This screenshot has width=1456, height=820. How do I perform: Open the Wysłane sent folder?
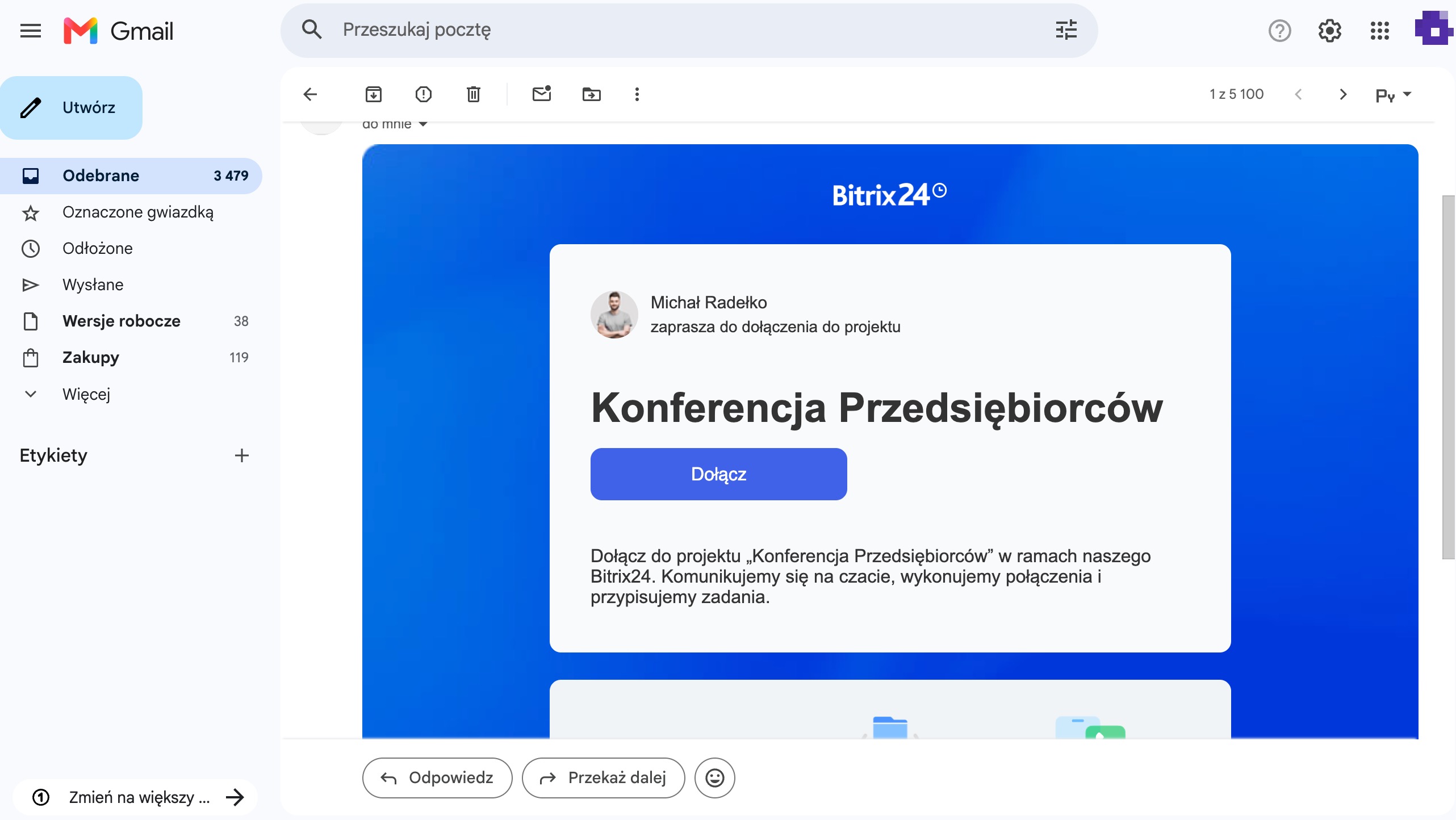click(x=131, y=285)
